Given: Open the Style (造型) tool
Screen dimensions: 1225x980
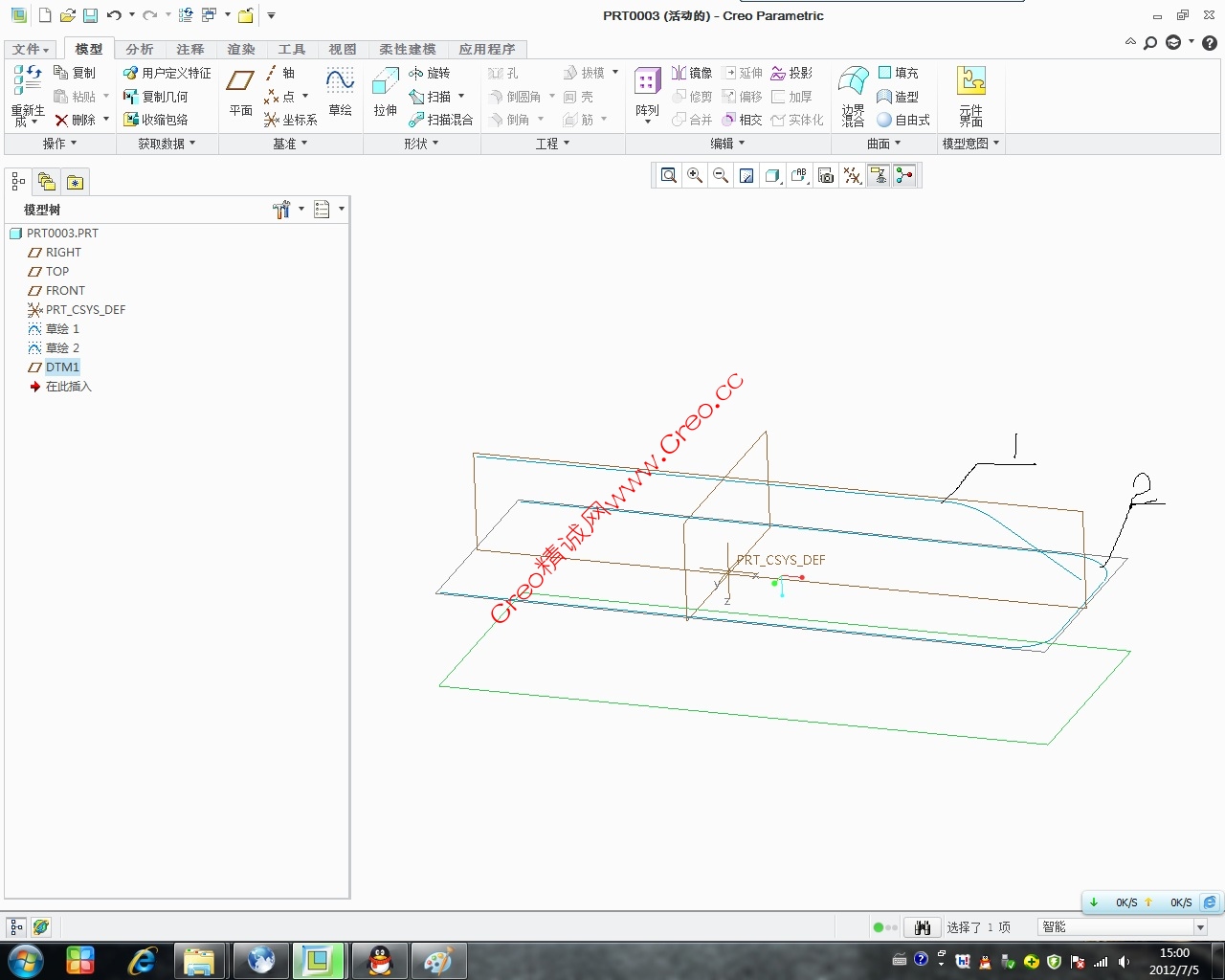Looking at the screenshot, I should point(898,97).
